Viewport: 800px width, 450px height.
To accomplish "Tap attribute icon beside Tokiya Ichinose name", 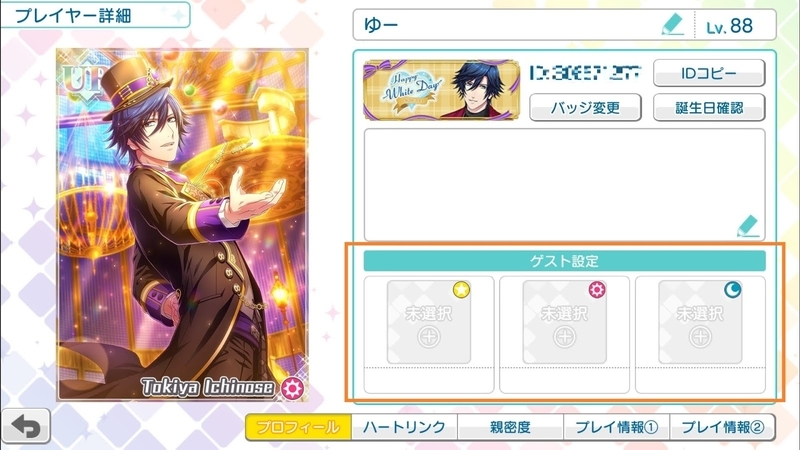I will 292,389.
